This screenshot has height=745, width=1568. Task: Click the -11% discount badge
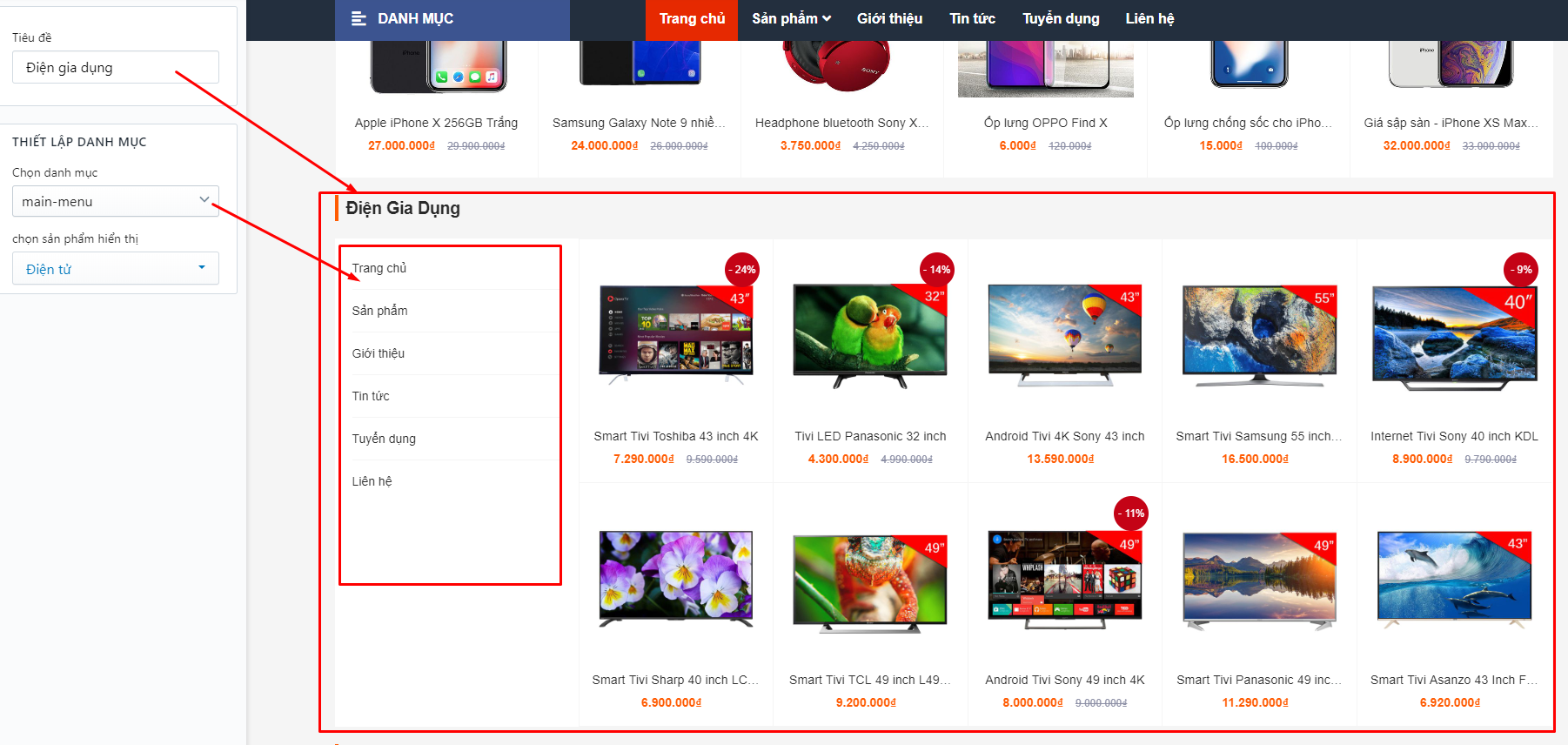pos(1131,513)
